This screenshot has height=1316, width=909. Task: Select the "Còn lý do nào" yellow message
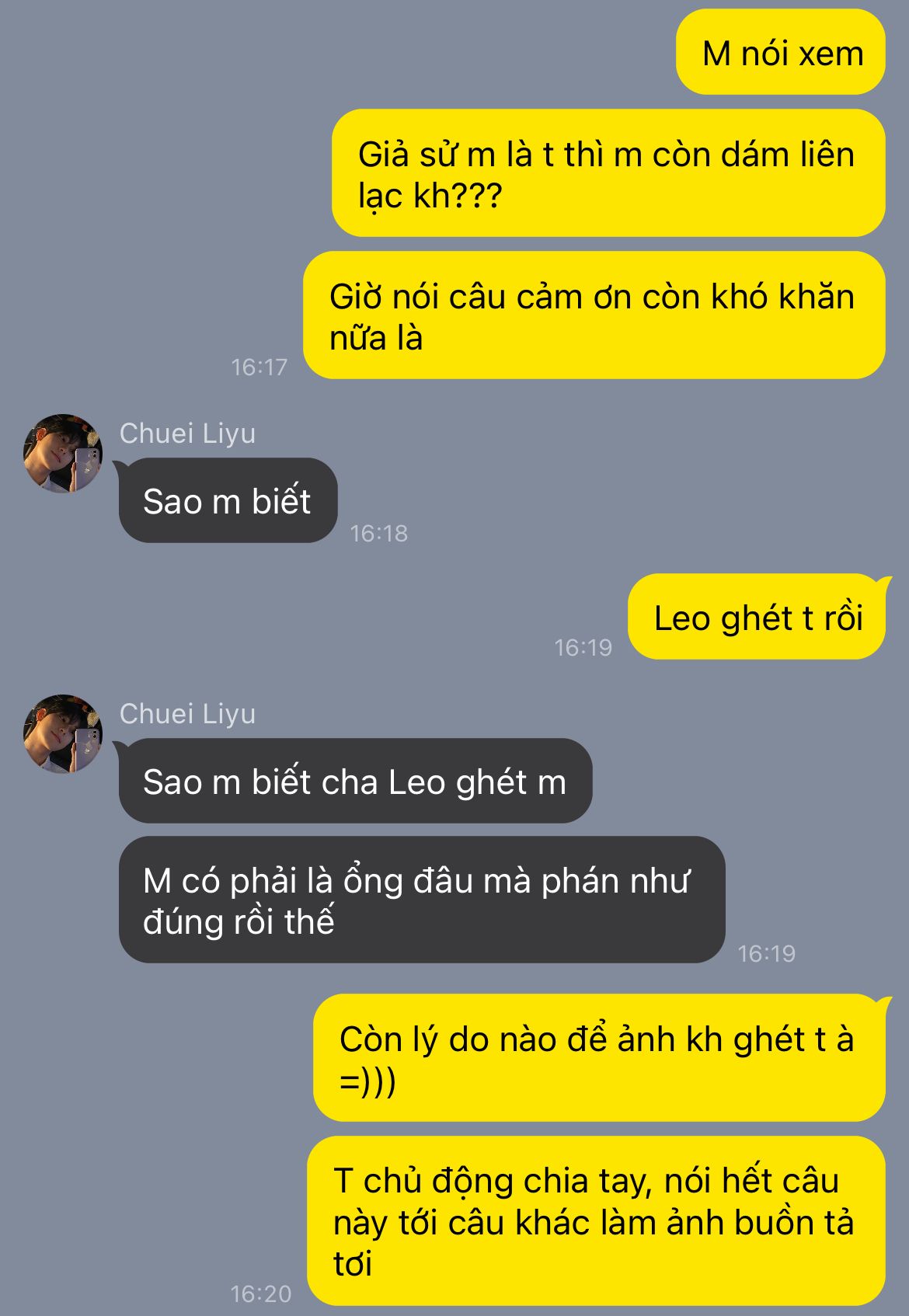[599, 1057]
